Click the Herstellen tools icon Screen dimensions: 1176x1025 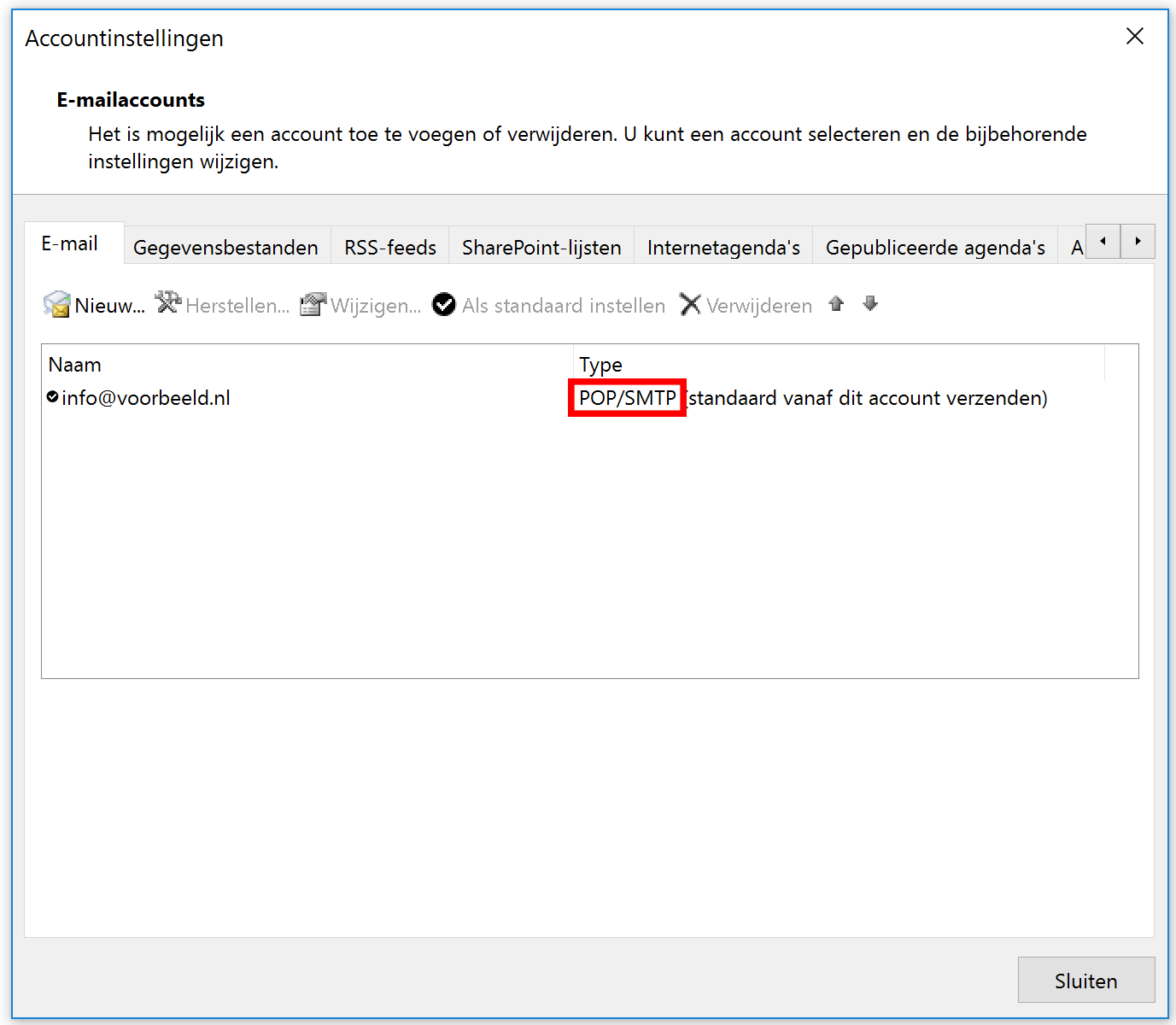click(167, 303)
